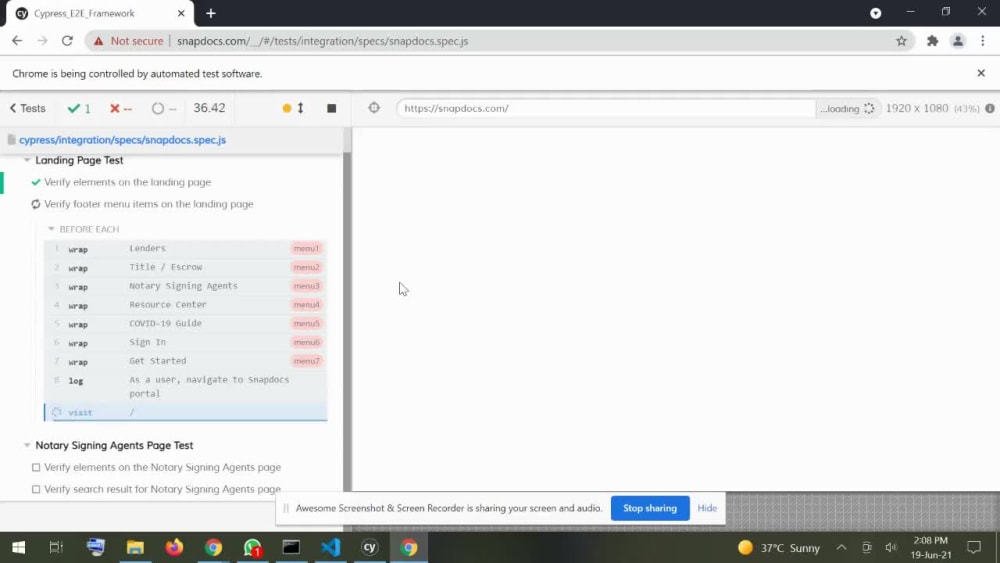Open the WhatsApp taskbar icon
Screen dimensions: 1000x563
tap(253, 548)
